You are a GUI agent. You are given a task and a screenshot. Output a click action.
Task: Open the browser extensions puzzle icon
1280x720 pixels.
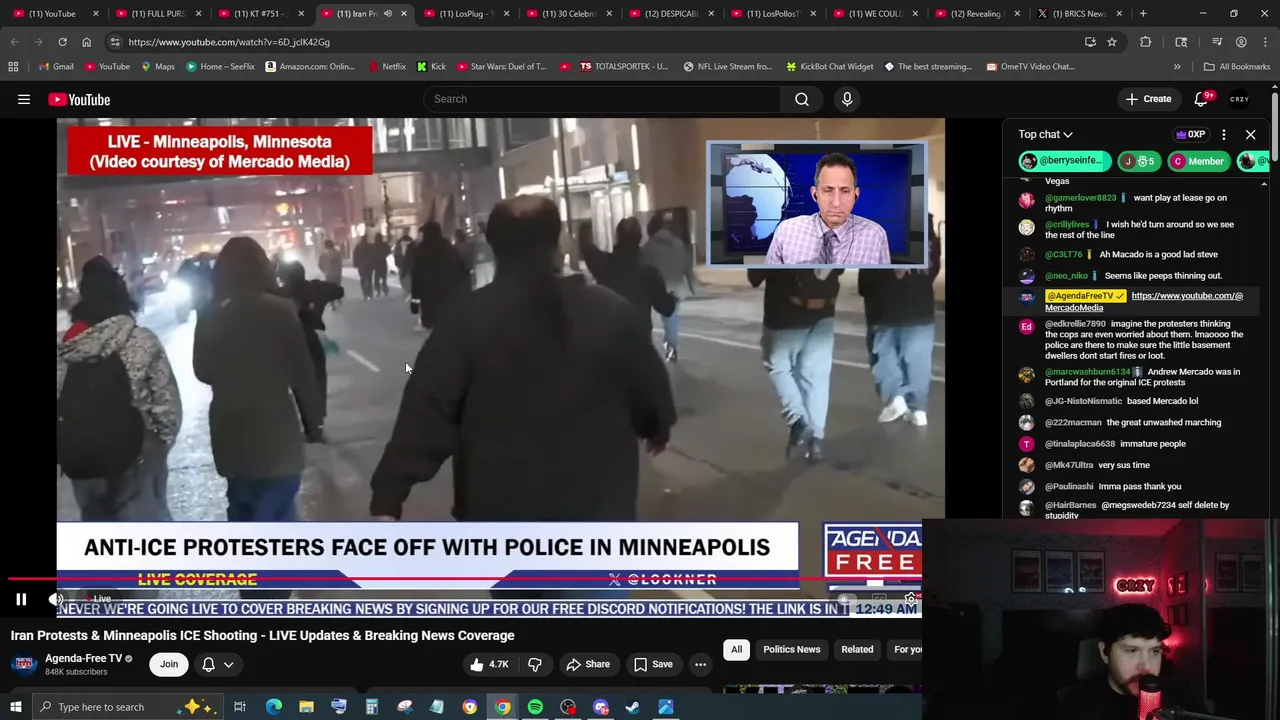[1146, 42]
